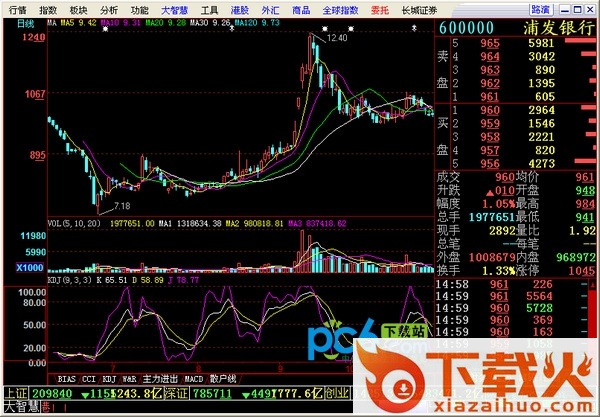
Task: Open the 功能 menu
Action: tap(140, 10)
